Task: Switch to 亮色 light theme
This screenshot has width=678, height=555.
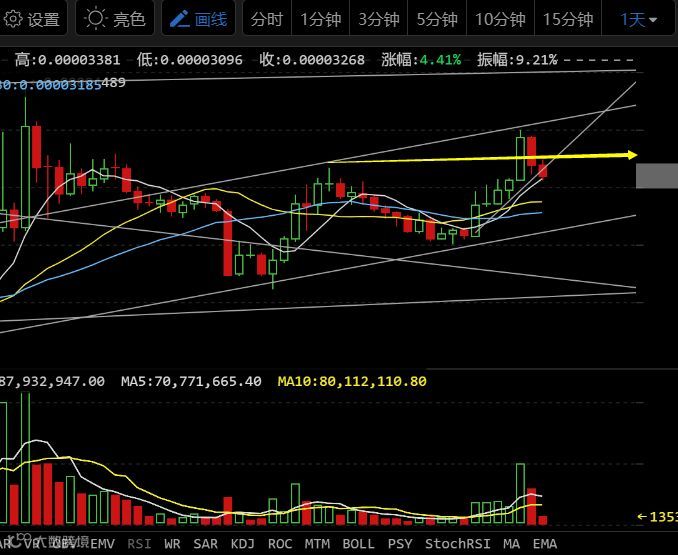Action: (x=115, y=19)
